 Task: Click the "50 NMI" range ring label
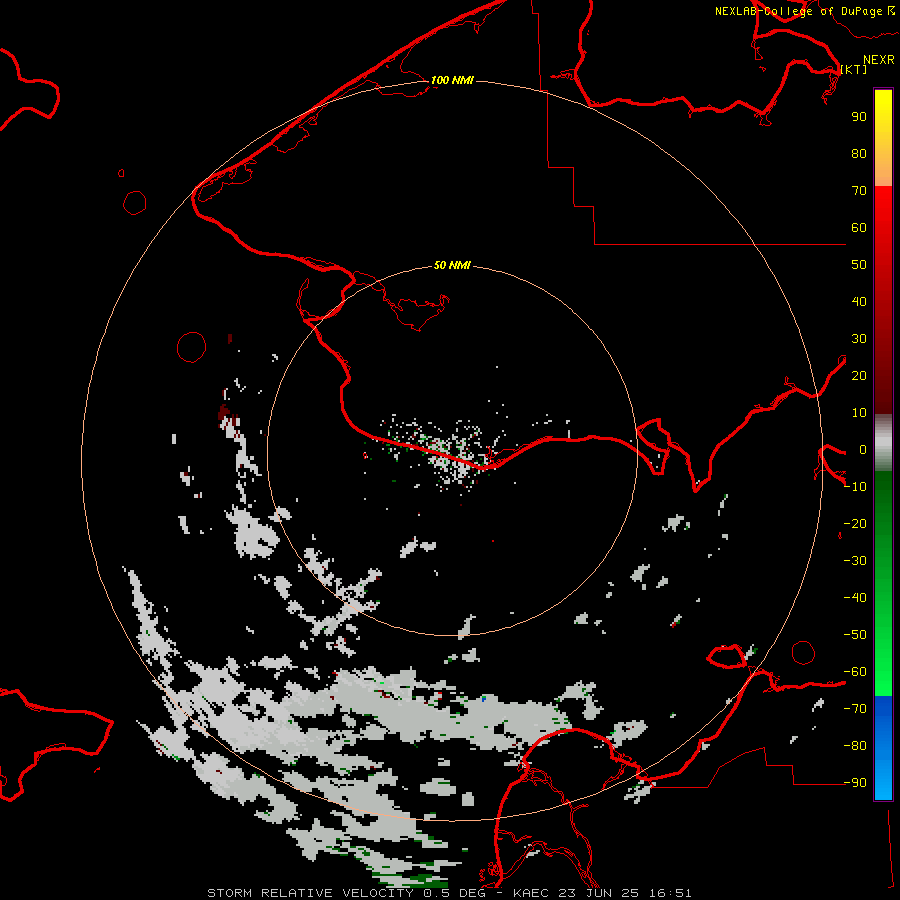pos(452,265)
